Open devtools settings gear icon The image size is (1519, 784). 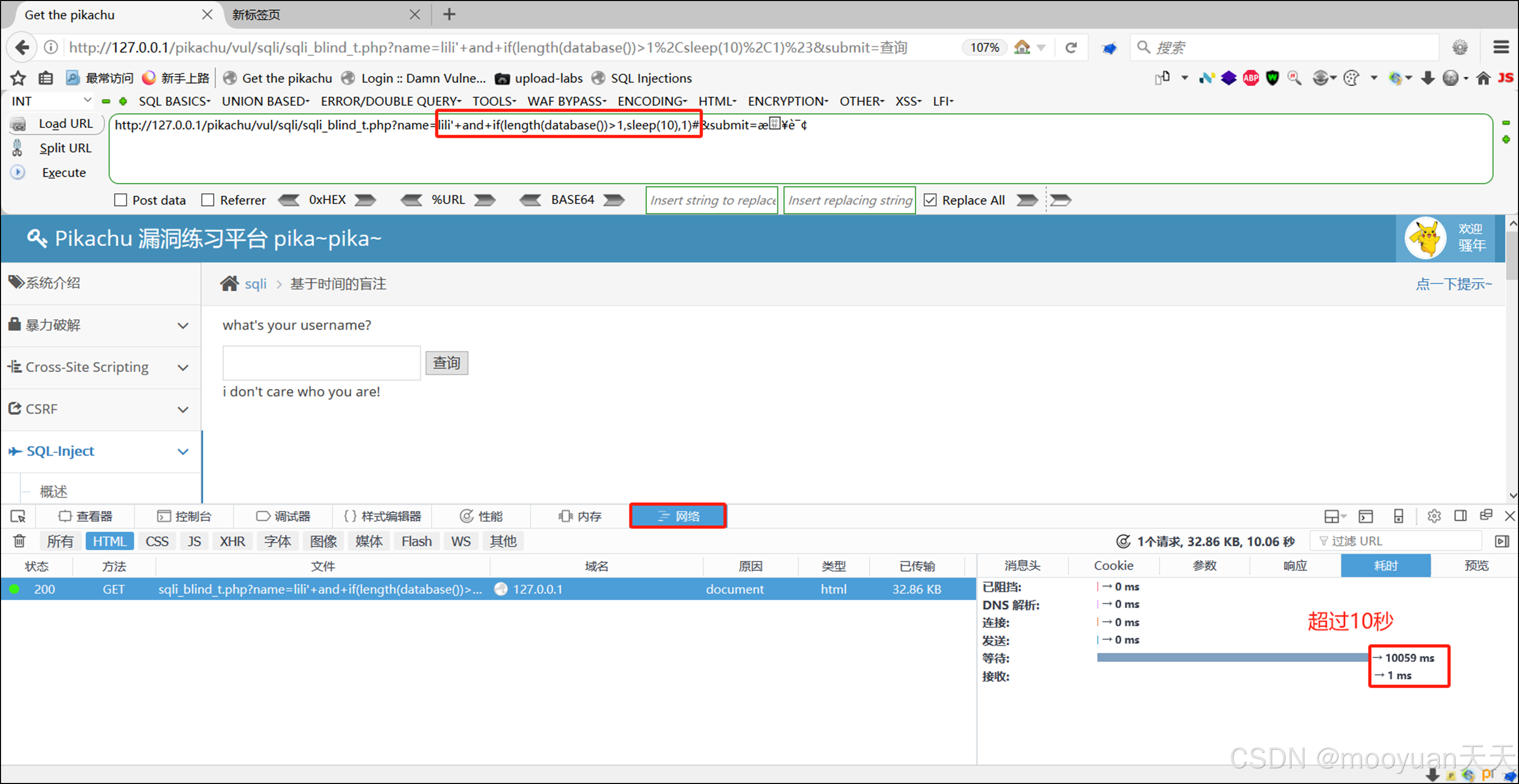point(1433,516)
